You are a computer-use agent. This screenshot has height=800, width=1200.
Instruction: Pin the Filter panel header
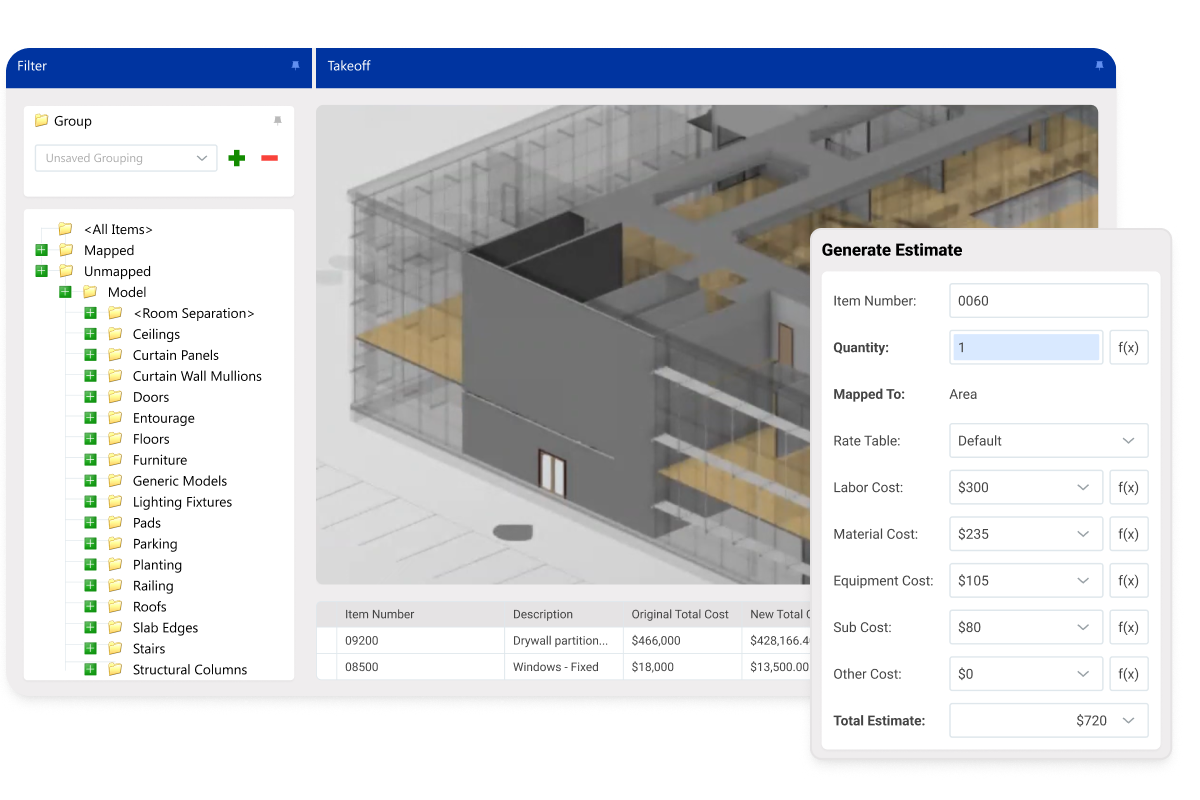tap(295, 66)
